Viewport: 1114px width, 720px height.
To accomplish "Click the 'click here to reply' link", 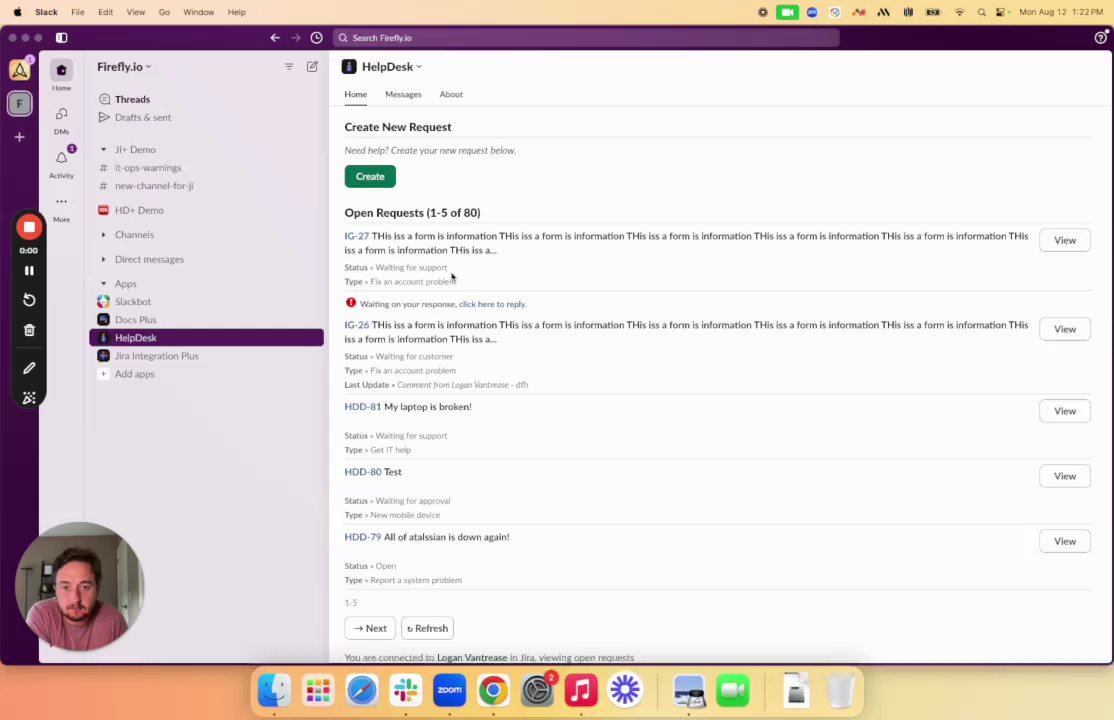I will [x=492, y=304].
